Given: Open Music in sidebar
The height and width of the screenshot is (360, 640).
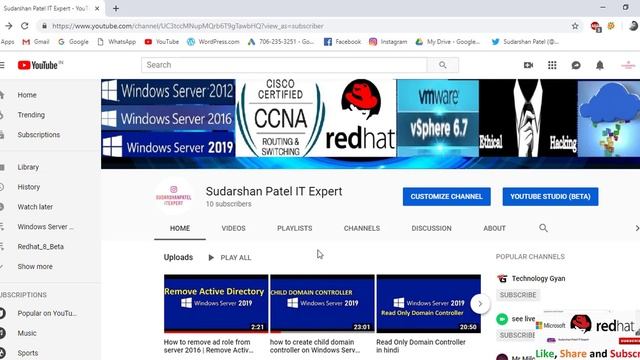Looking at the screenshot, I should coord(27,333).
